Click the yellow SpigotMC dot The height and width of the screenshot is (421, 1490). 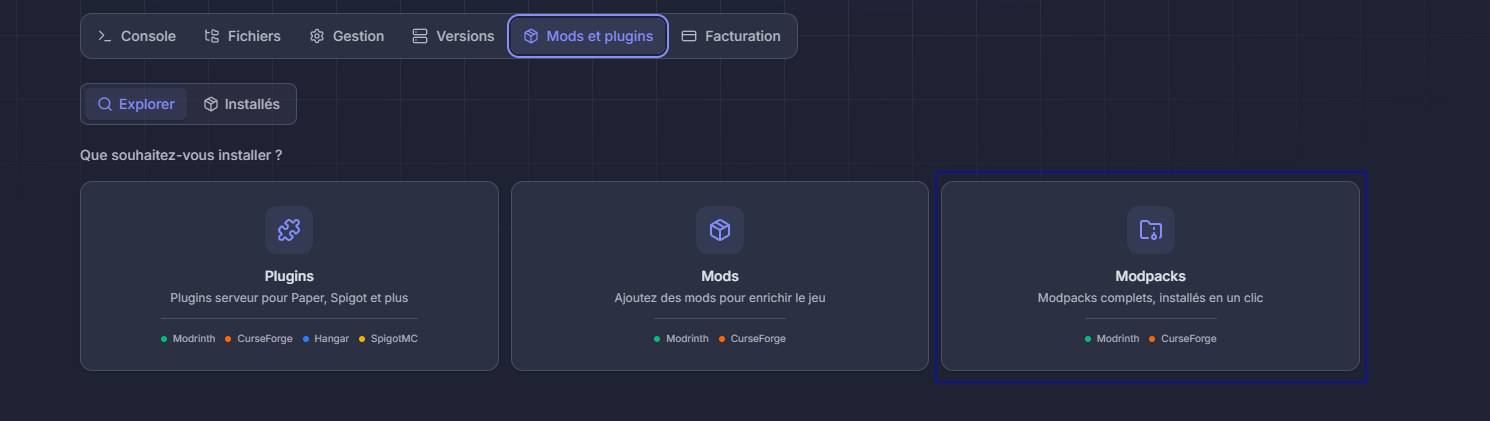363,339
